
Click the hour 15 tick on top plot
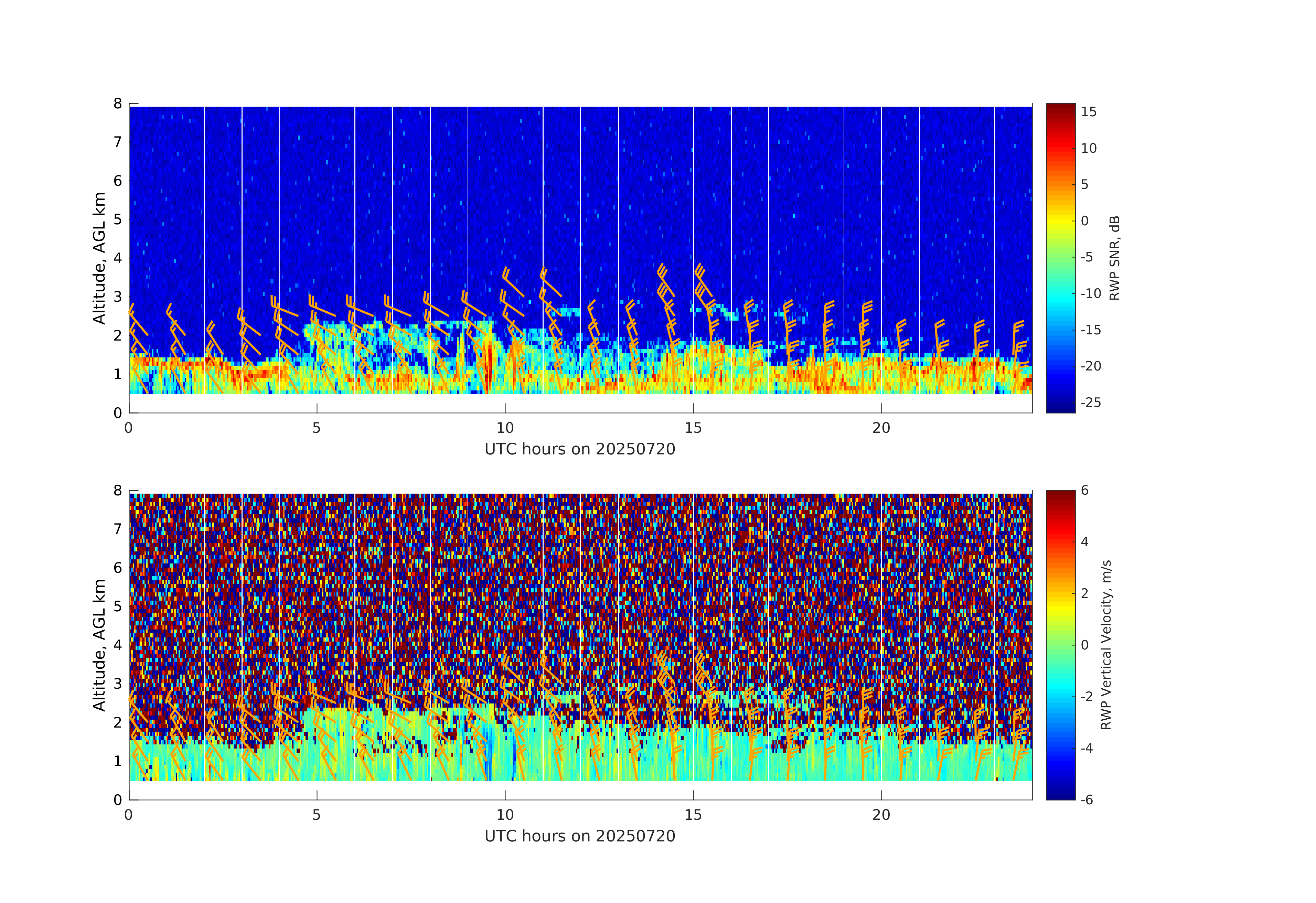[693, 428]
